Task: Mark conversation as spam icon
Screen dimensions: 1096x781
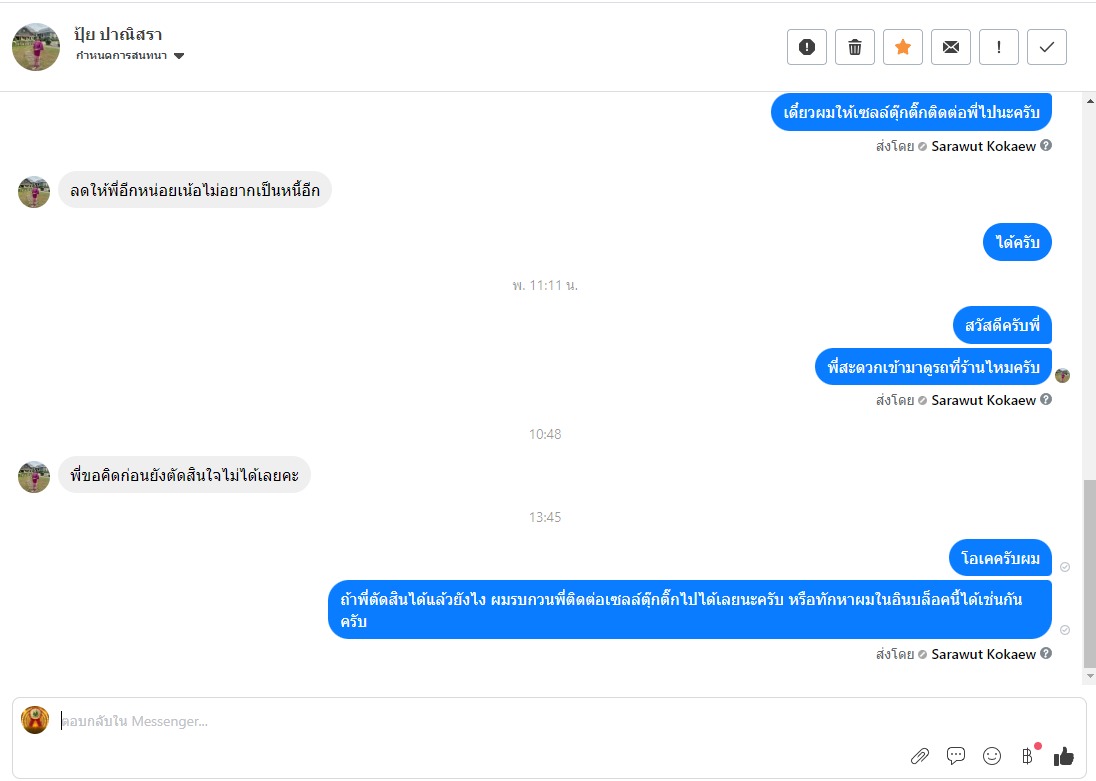Action: tap(807, 47)
